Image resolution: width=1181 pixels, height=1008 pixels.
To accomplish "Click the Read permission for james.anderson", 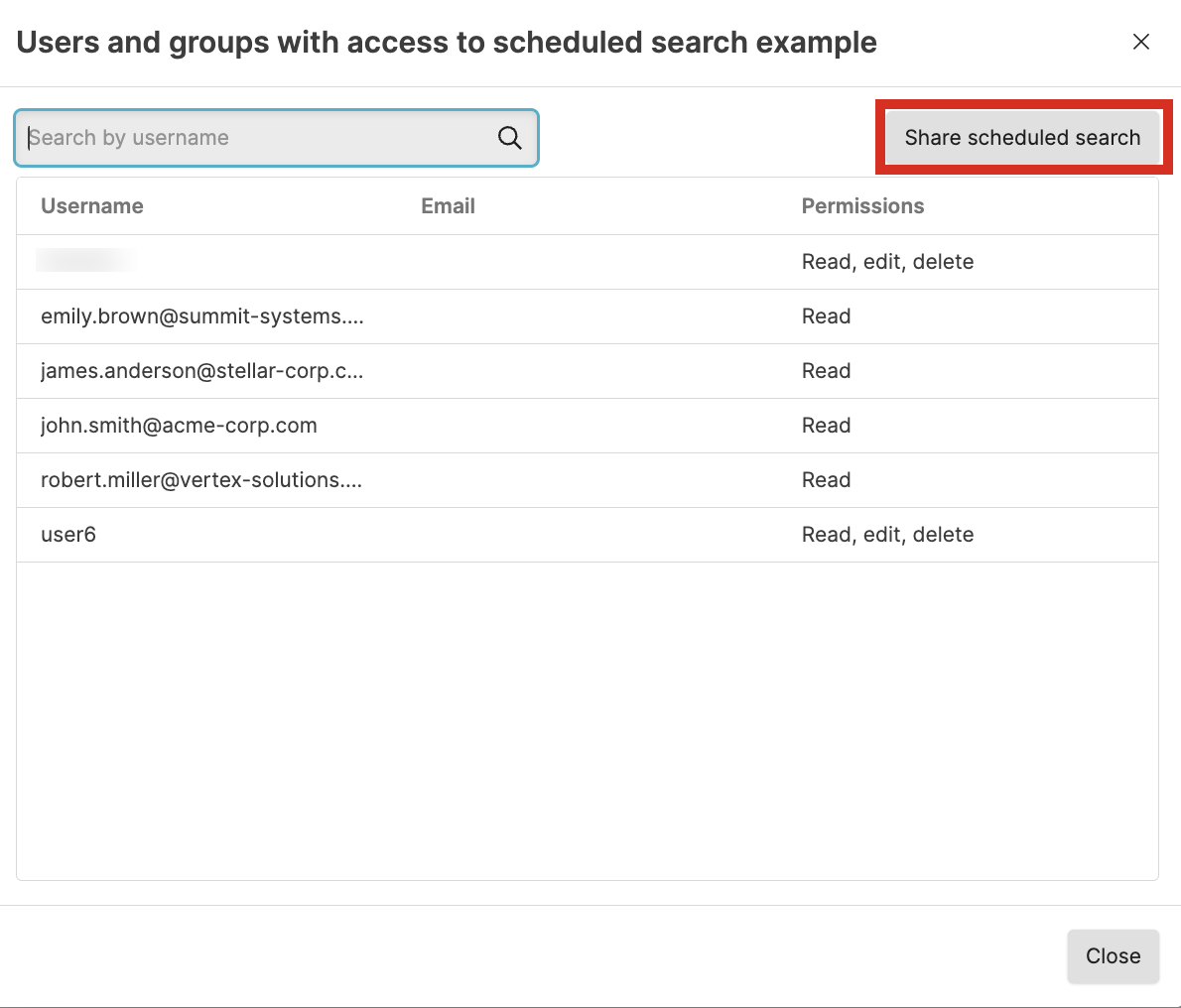I will coord(826,371).
